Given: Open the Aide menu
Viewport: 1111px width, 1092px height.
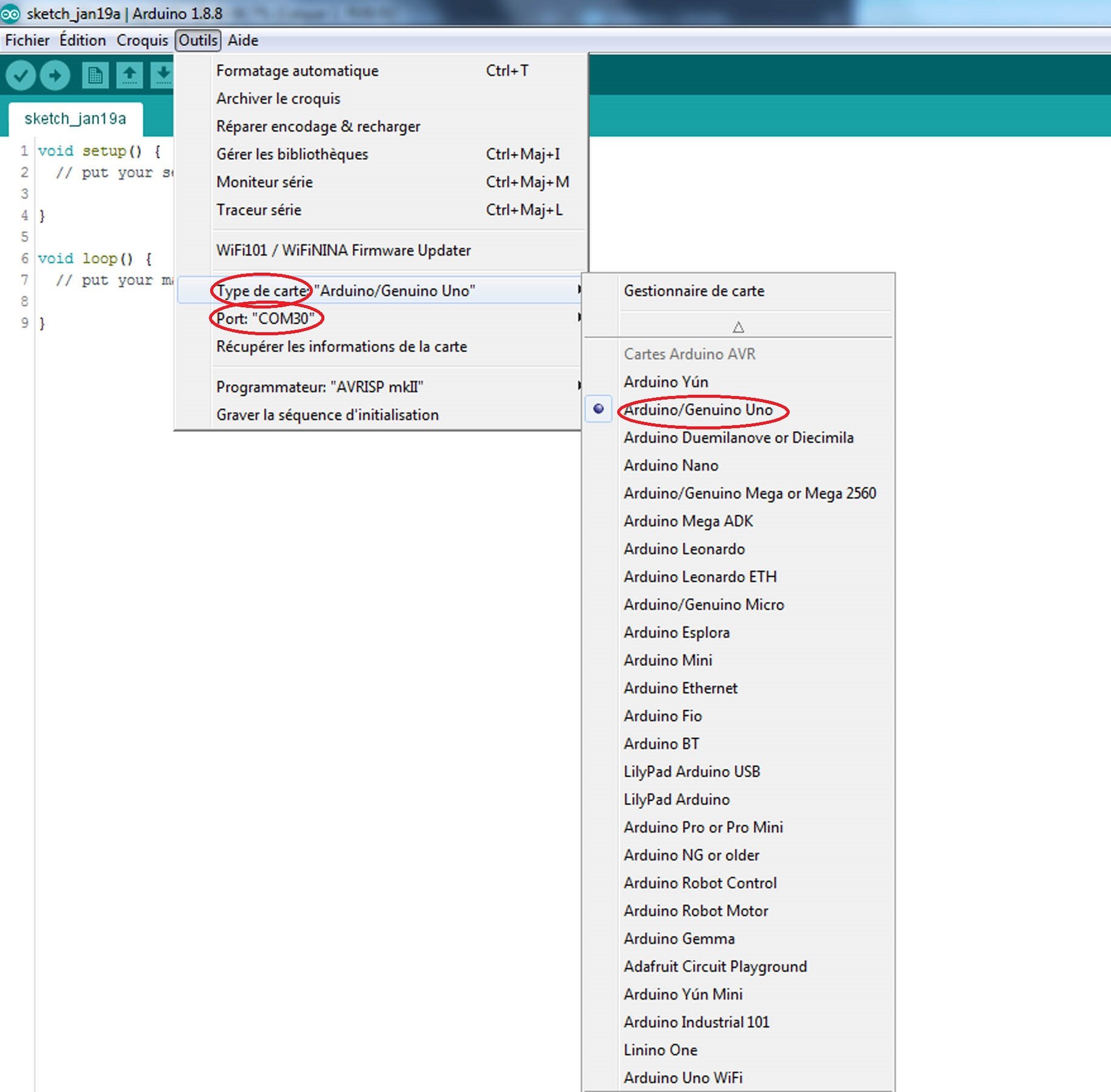Looking at the screenshot, I should pos(243,40).
